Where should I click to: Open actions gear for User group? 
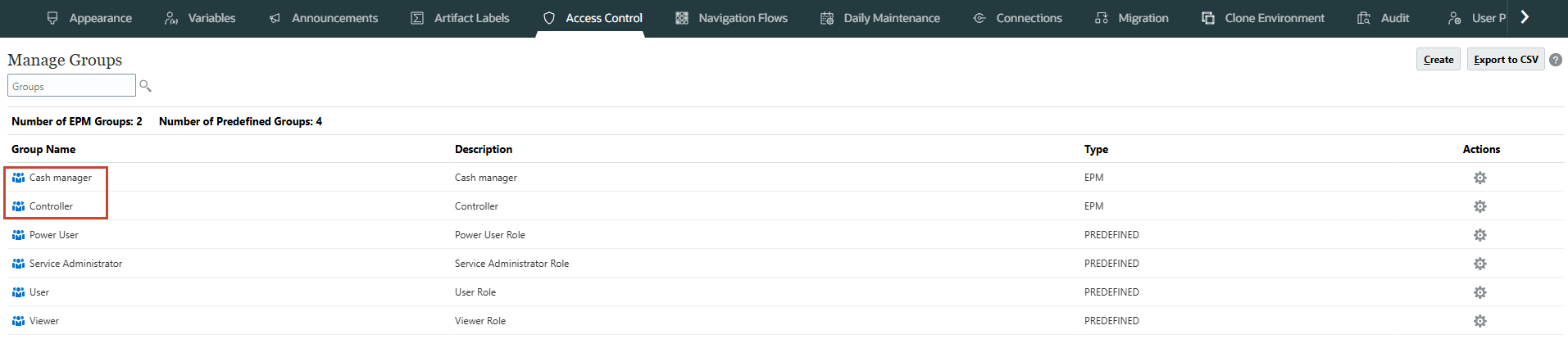pyautogui.click(x=1479, y=292)
